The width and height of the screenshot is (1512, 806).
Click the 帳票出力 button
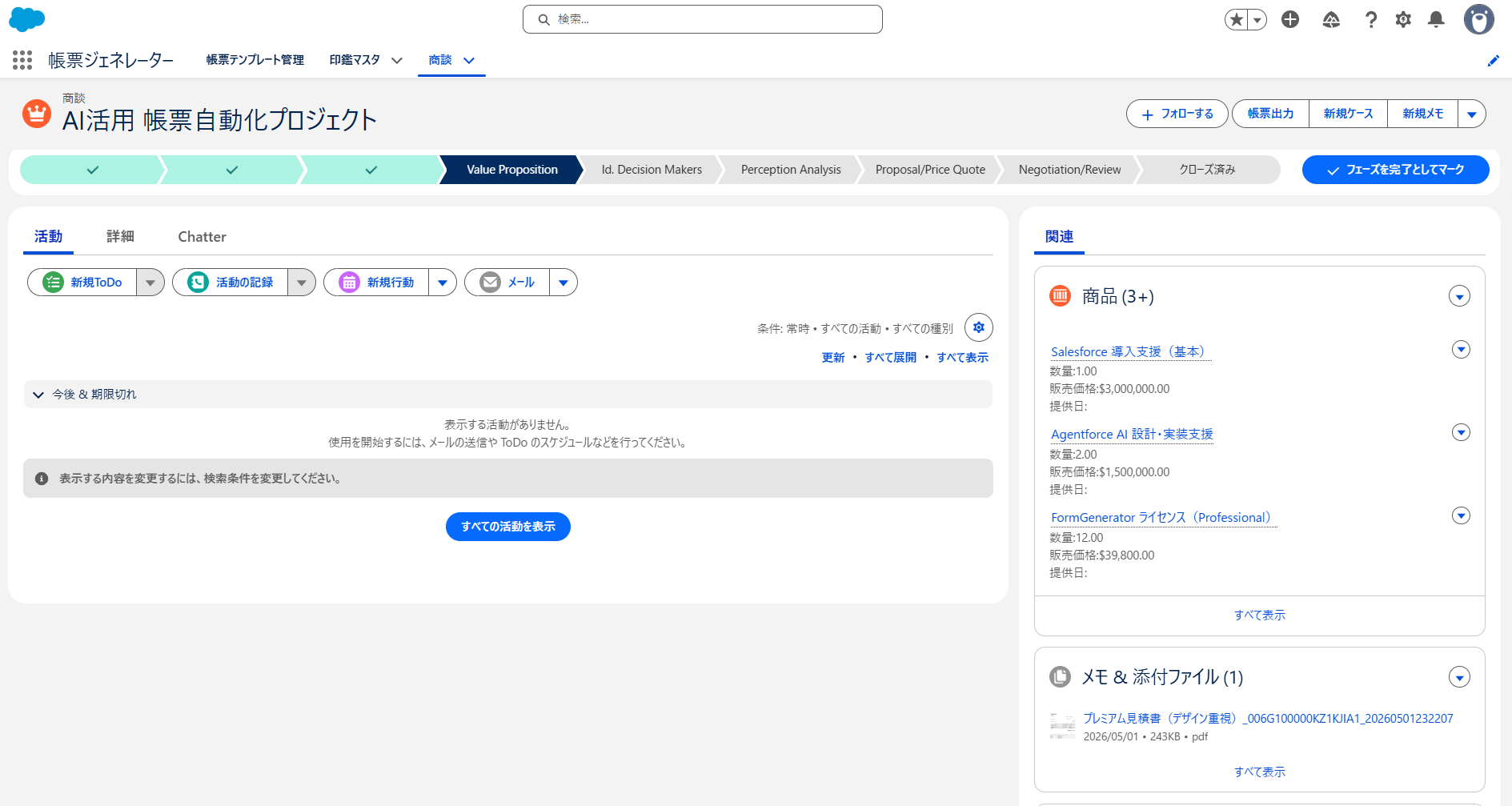pos(1270,114)
